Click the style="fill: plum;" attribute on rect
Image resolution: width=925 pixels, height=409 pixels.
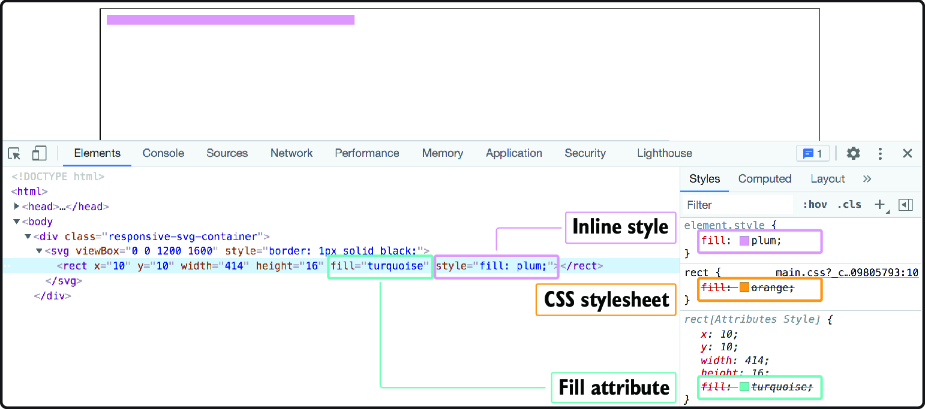click(494, 266)
